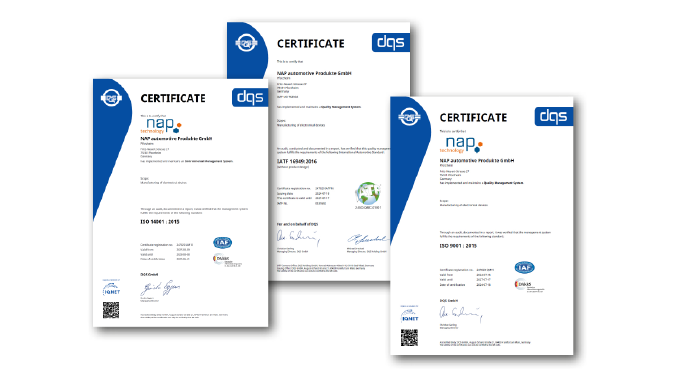Image resolution: width=675 pixels, height=379 pixels.
Task: Click the right signature on IATF certificate
Action: click(x=367, y=239)
